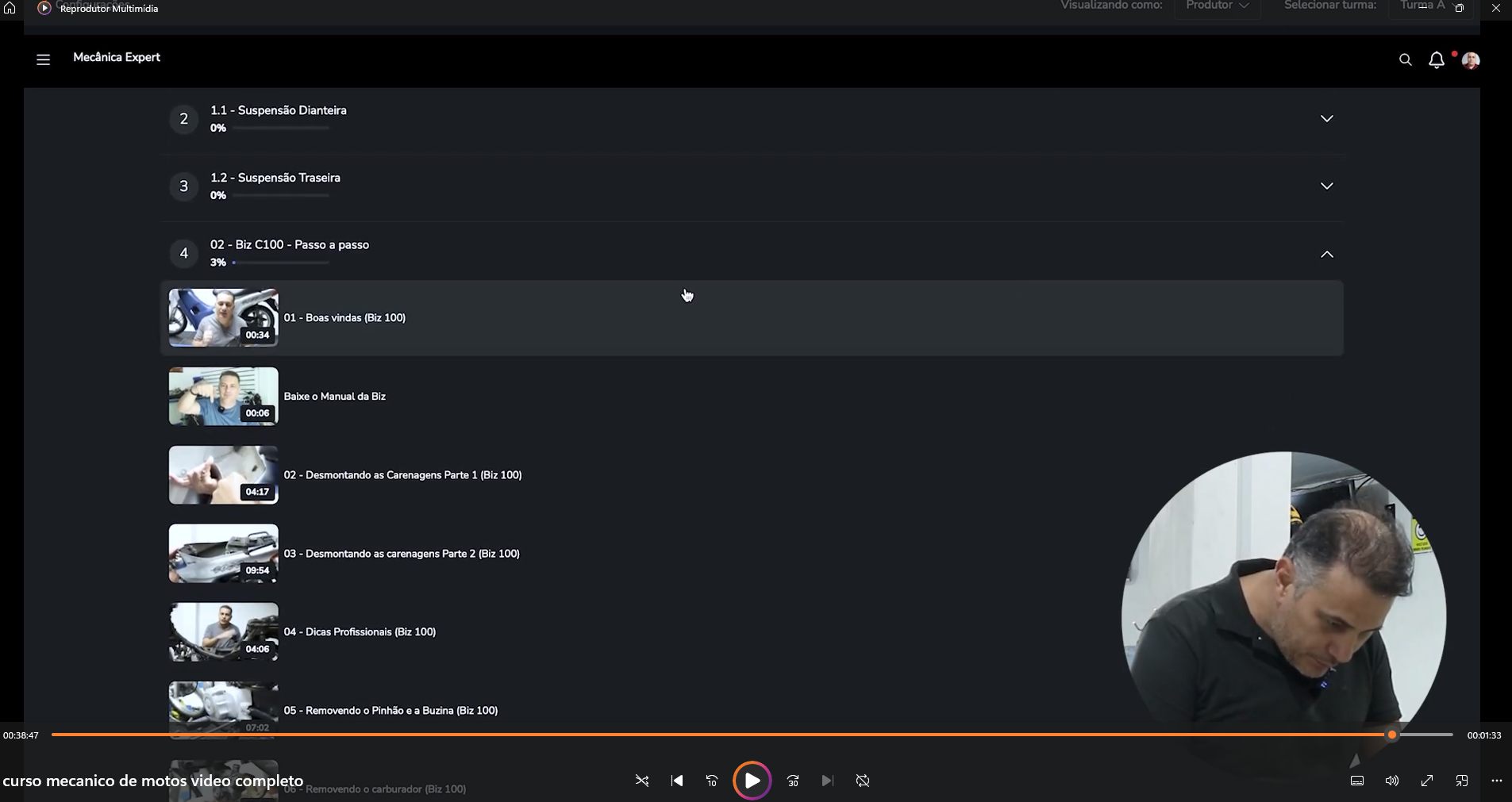1512x802 pixels.
Task: Open lesson 04 - Dicas Profissionais (Biz 100)
Action: (x=360, y=632)
